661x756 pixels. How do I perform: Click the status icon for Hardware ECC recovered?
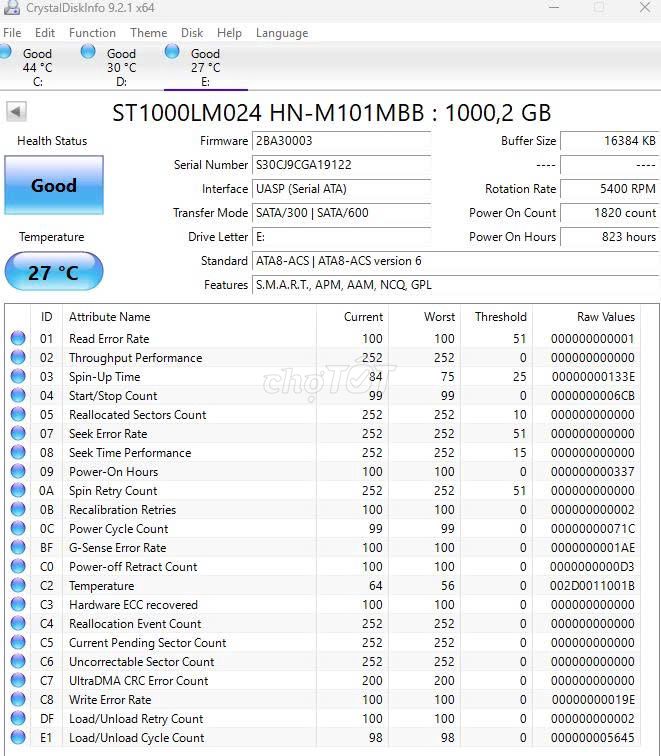click(x=18, y=604)
